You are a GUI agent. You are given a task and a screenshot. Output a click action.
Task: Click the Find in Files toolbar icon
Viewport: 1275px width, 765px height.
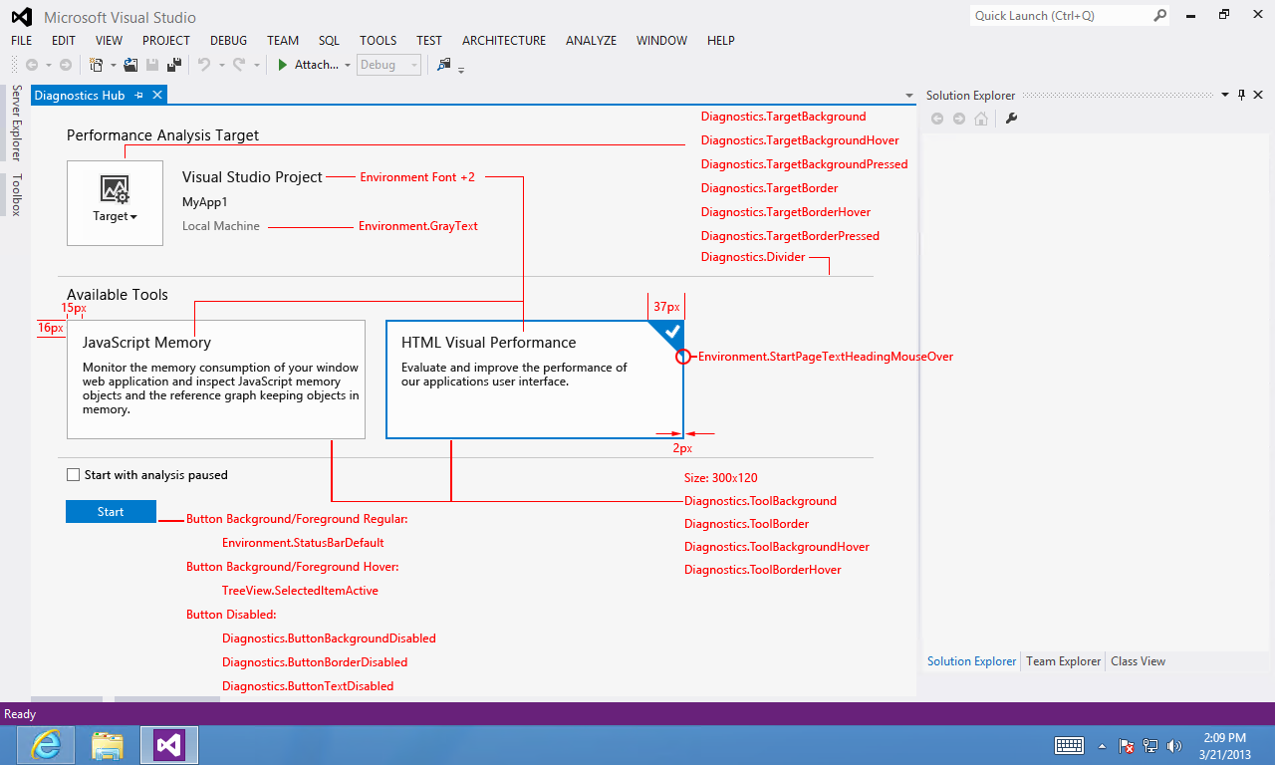(x=444, y=65)
